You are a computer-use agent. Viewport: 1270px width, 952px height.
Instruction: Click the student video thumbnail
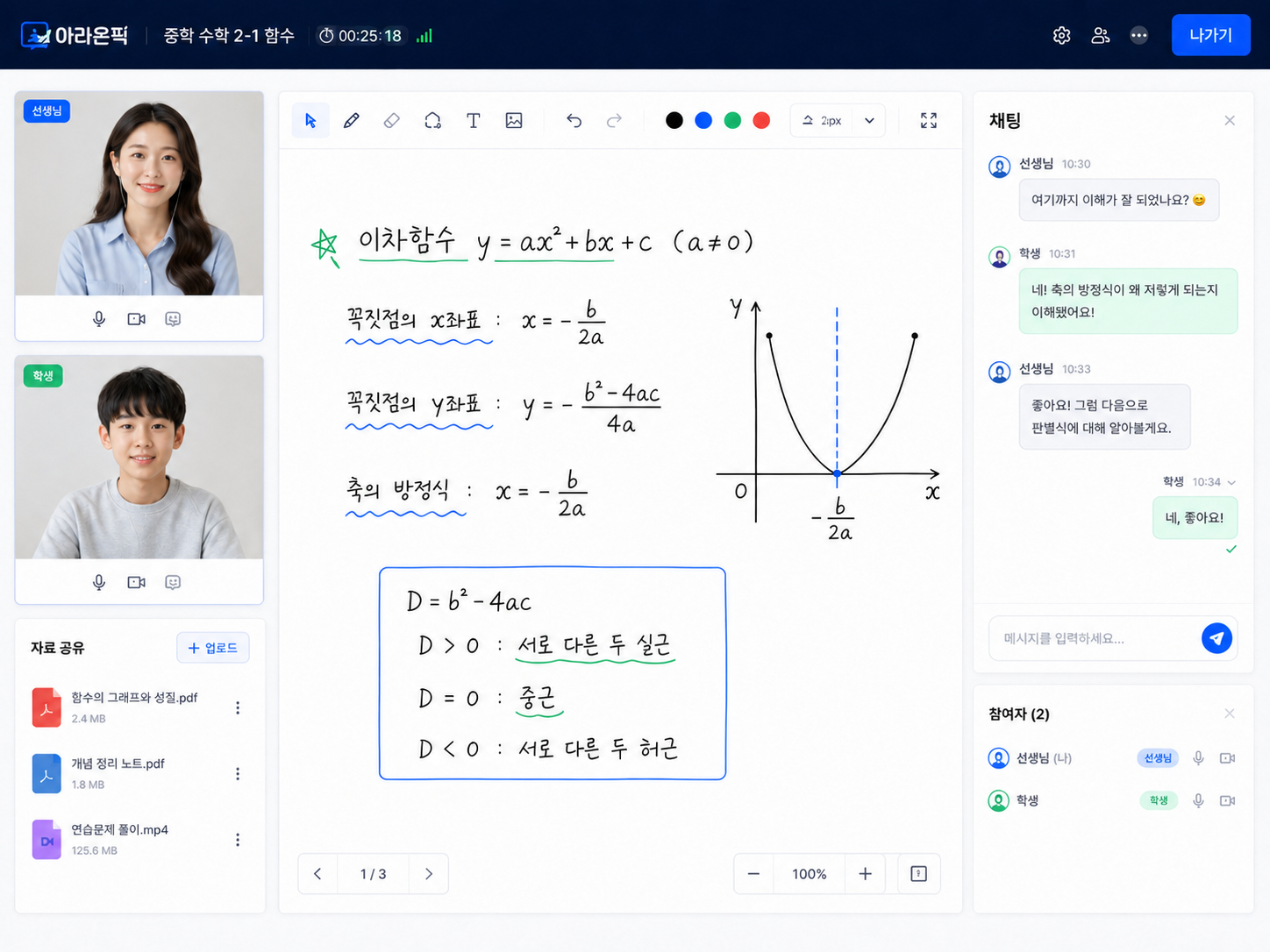click(x=139, y=457)
